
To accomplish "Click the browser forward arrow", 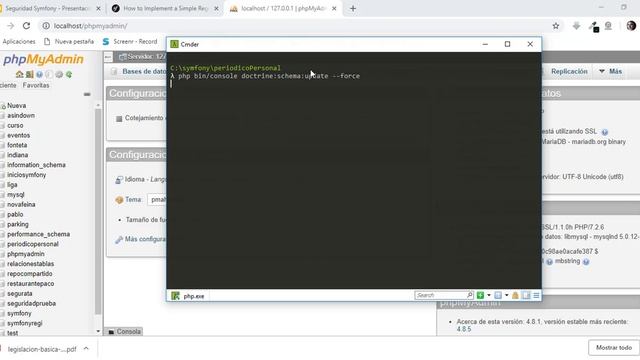I will 10,26.
